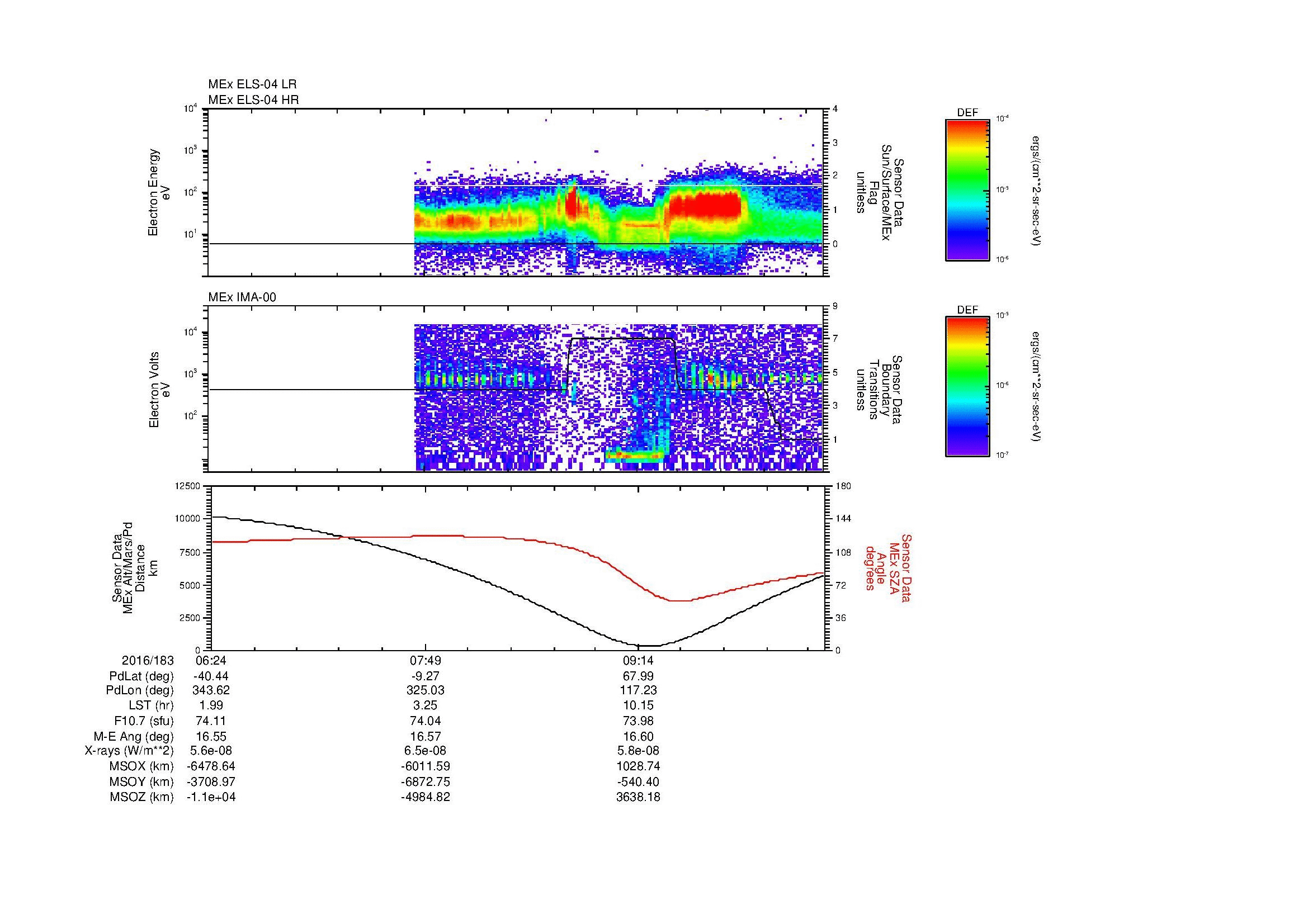Screen dimensions: 1308x924
Task: Click the M-E Ang value 16.57
Action: point(425,737)
